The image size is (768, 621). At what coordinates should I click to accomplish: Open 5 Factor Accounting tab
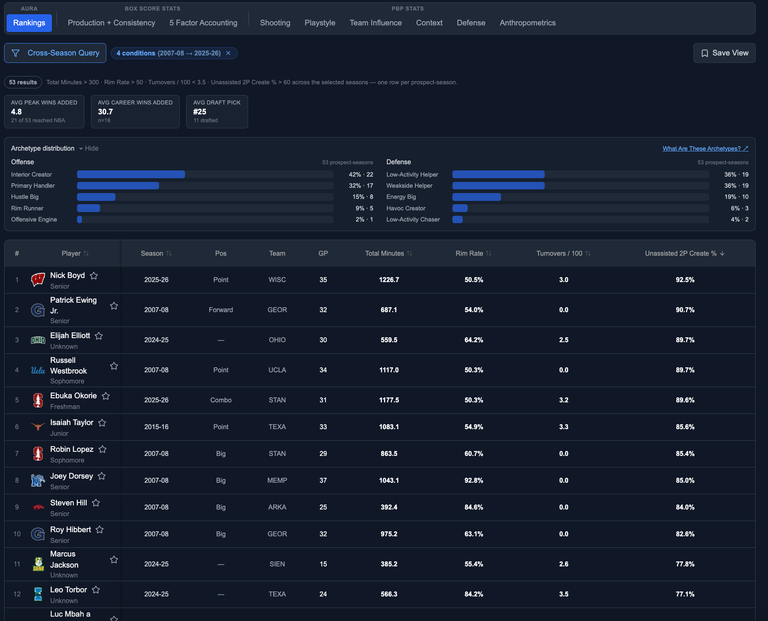(203, 23)
